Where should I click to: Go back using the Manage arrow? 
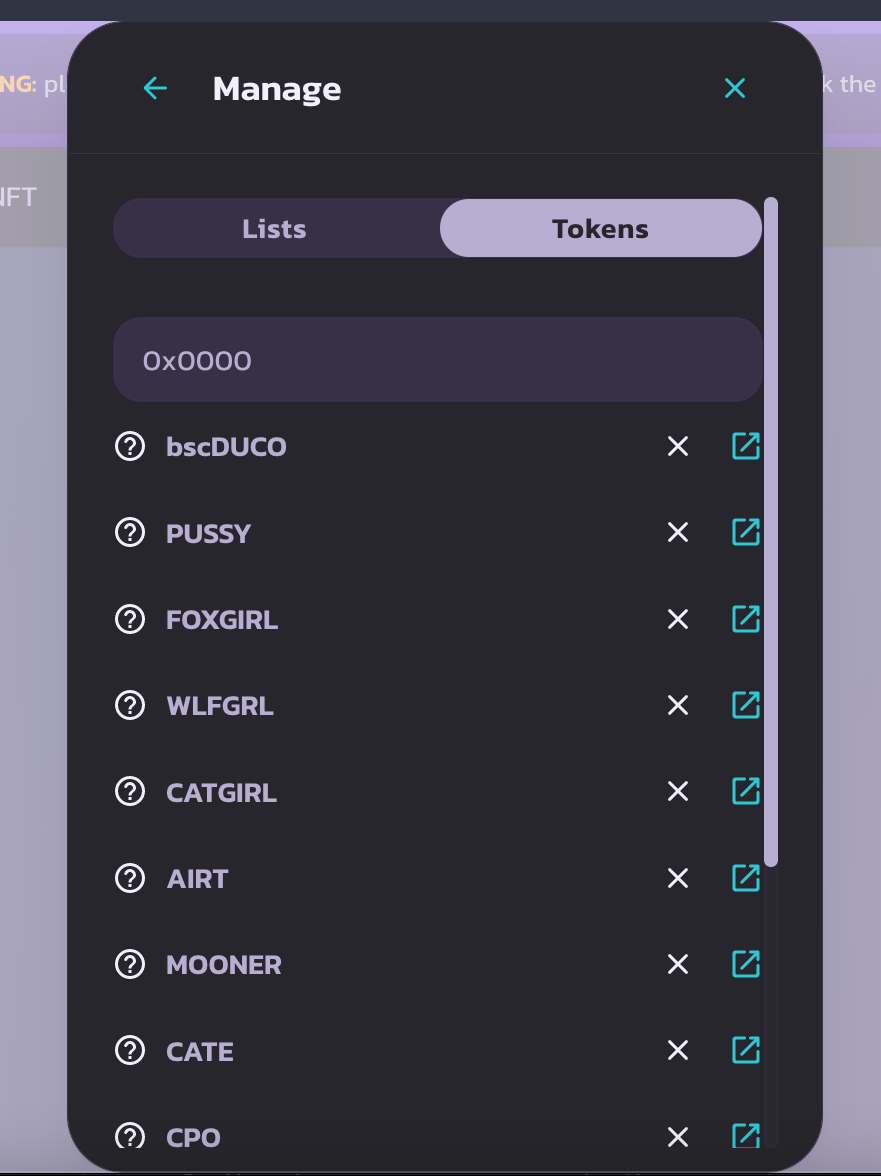click(x=155, y=88)
